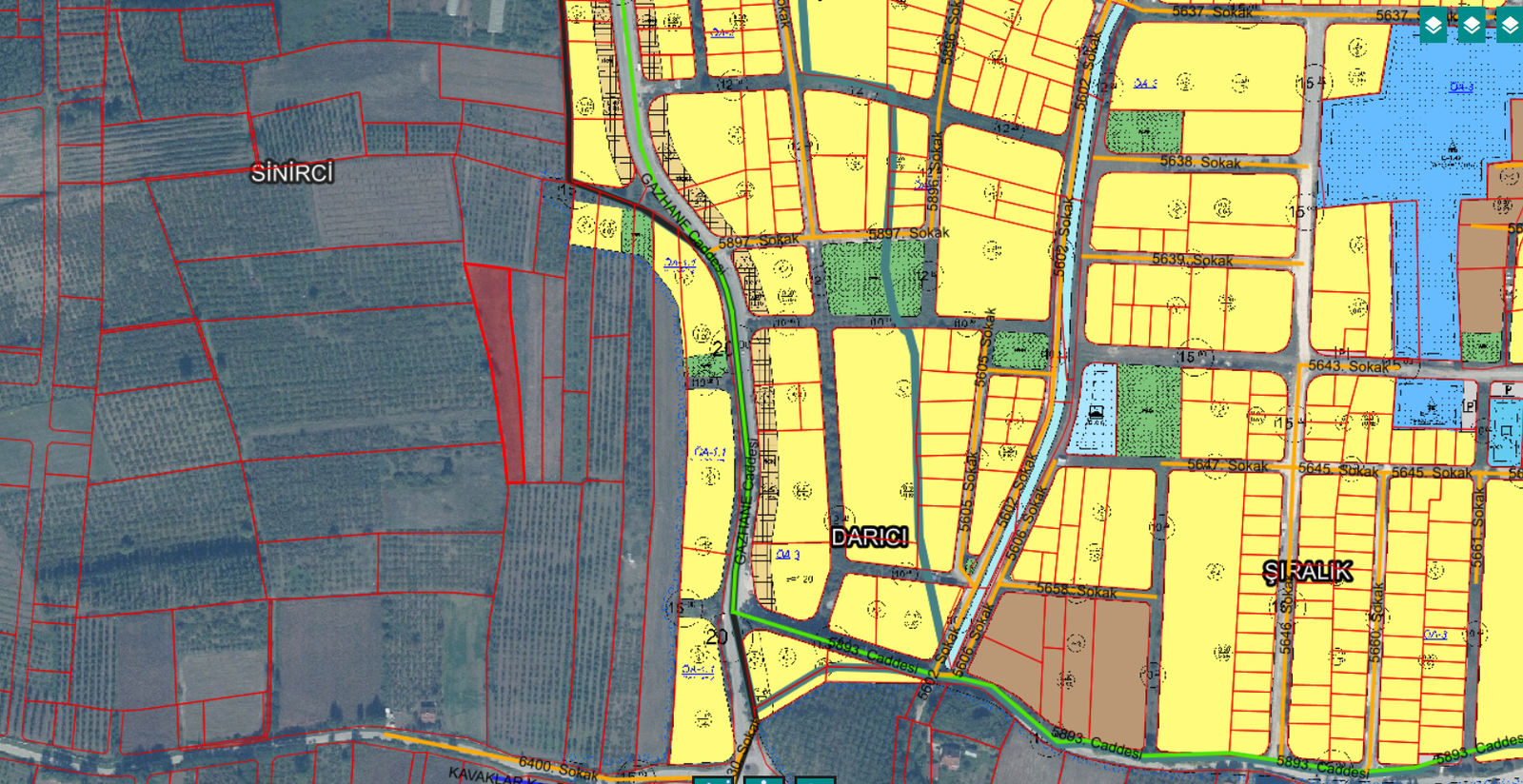This screenshot has width=1523, height=784.
Task: Select the SIRALIK neighborhood label
Action: point(1307,572)
